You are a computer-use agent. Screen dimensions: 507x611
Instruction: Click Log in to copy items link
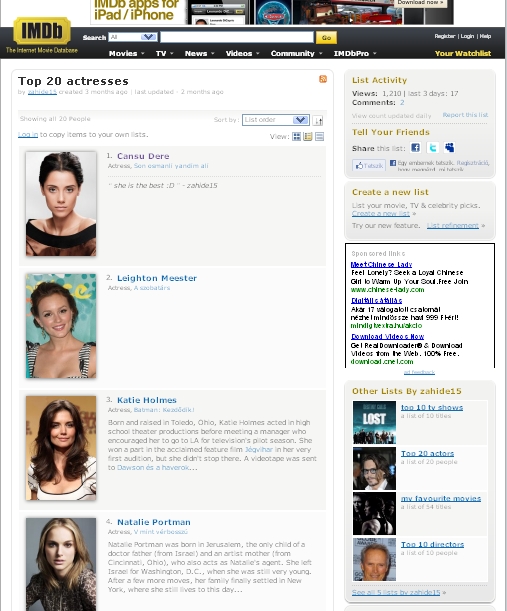click(28, 134)
